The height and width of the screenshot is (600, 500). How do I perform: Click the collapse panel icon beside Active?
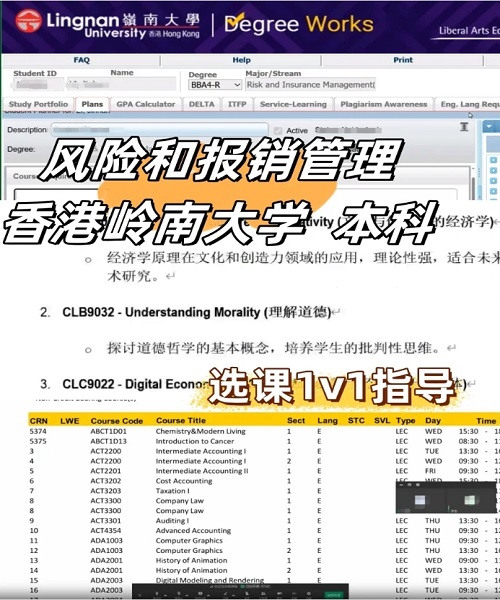tap(464, 127)
